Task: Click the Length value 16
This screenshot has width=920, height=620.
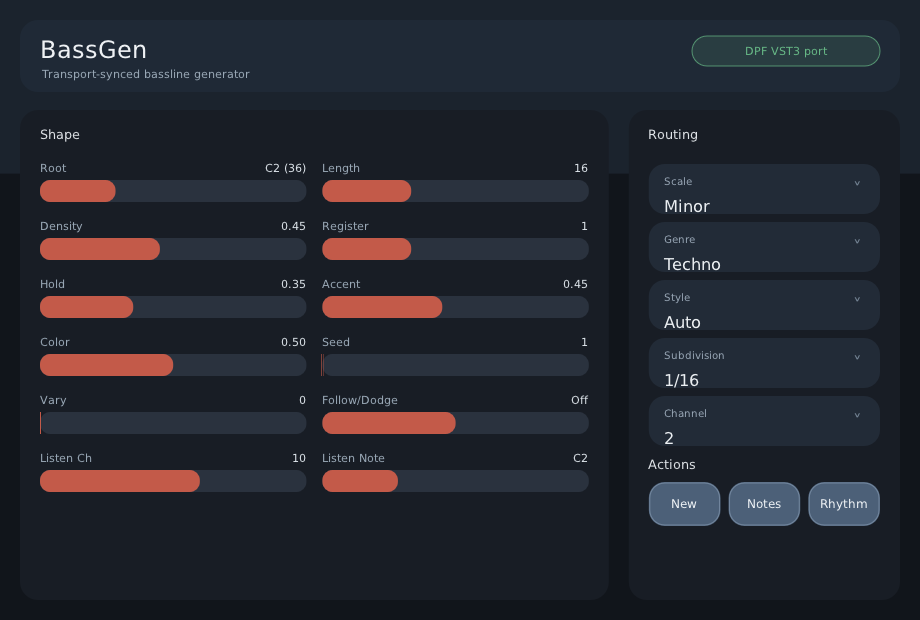Action: [x=581, y=168]
